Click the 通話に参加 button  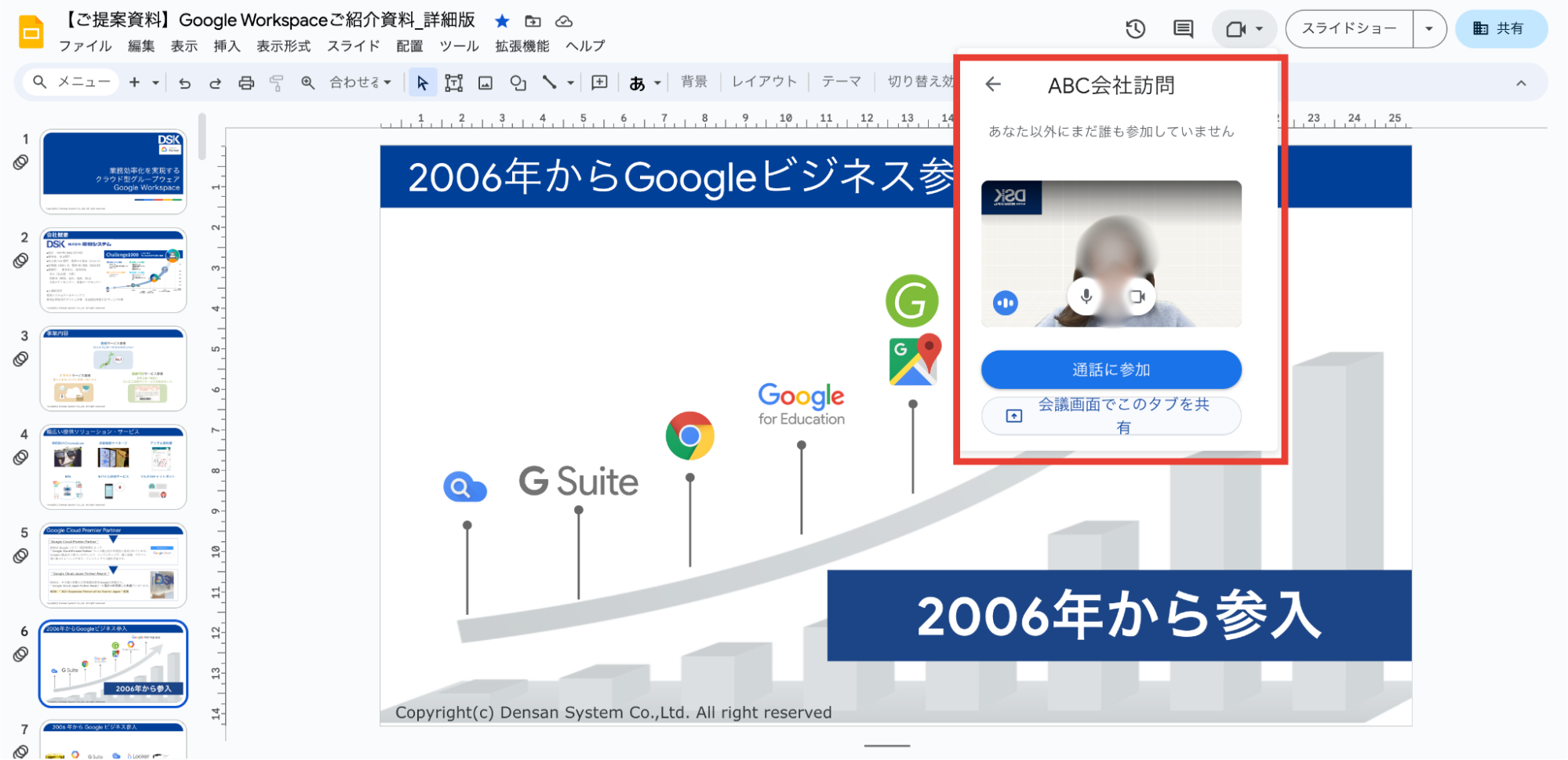click(x=1111, y=369)
